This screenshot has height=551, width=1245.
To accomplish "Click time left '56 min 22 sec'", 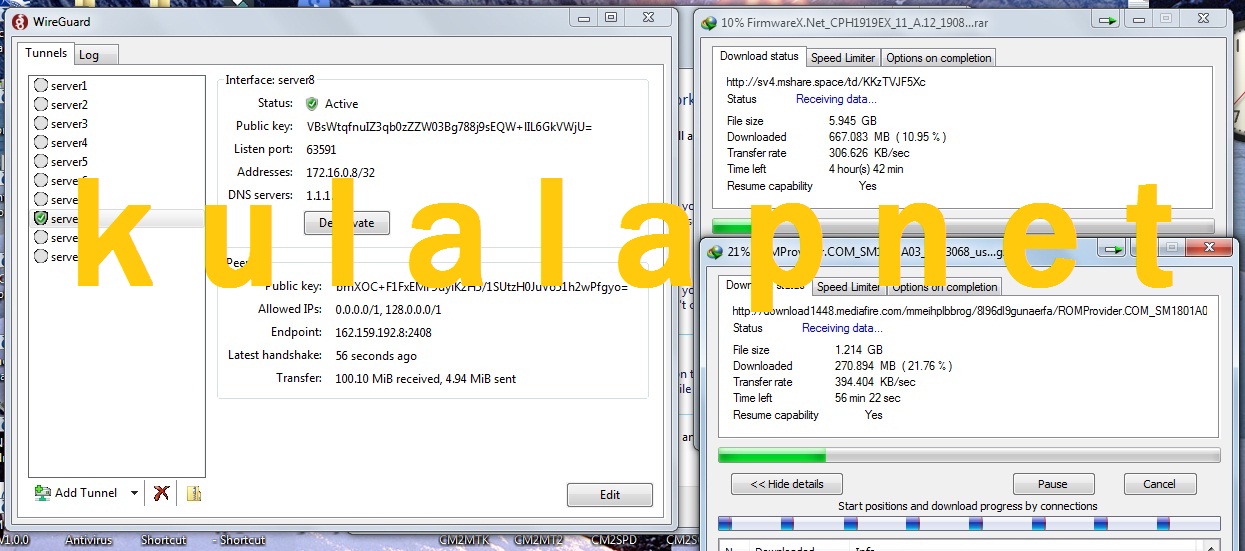I will point(867,398).
